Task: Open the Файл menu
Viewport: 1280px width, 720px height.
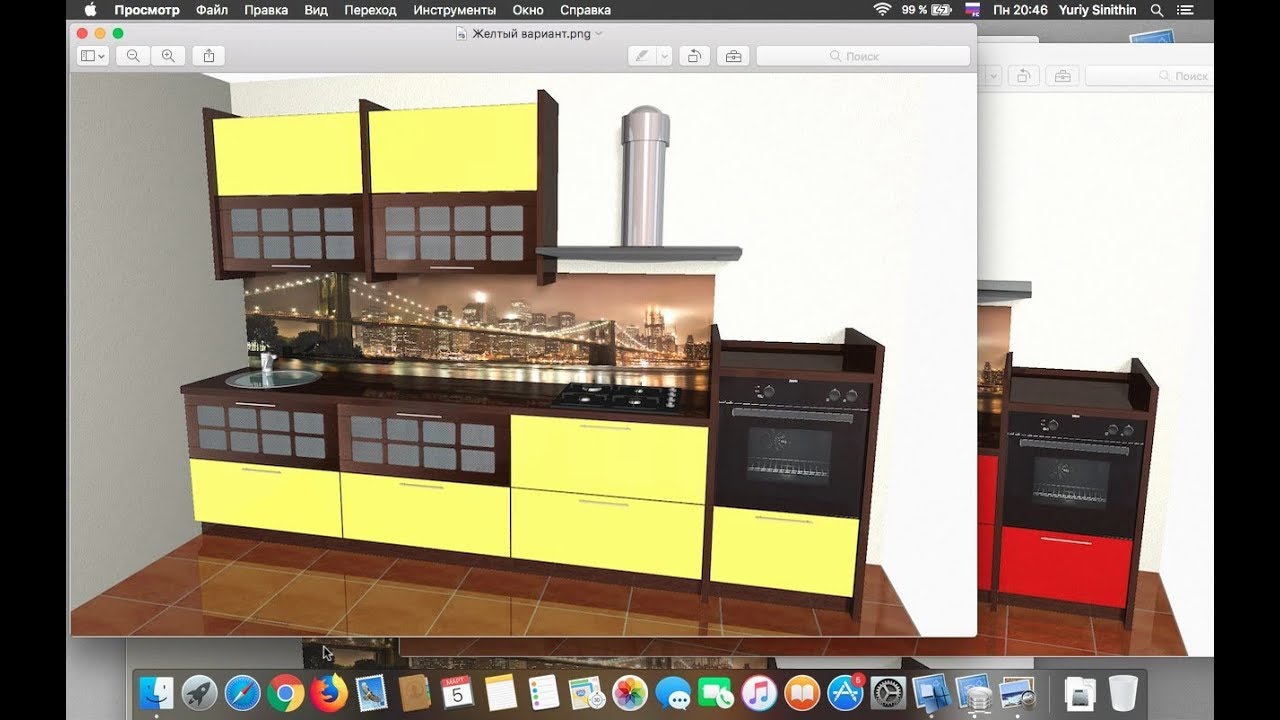Action: pyautogui.click(x=212, y=10)
